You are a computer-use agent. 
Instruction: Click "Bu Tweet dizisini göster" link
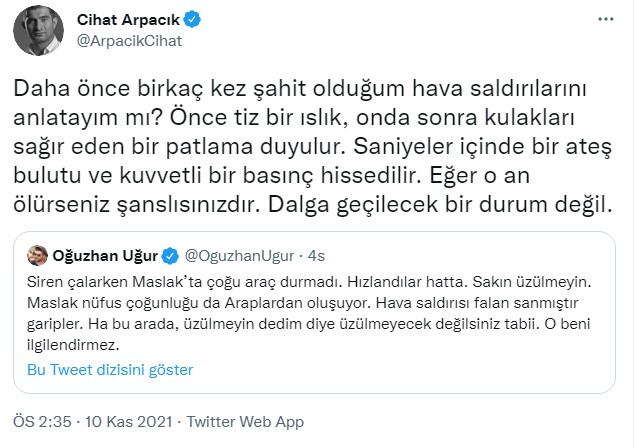click(x=110, y=369)
